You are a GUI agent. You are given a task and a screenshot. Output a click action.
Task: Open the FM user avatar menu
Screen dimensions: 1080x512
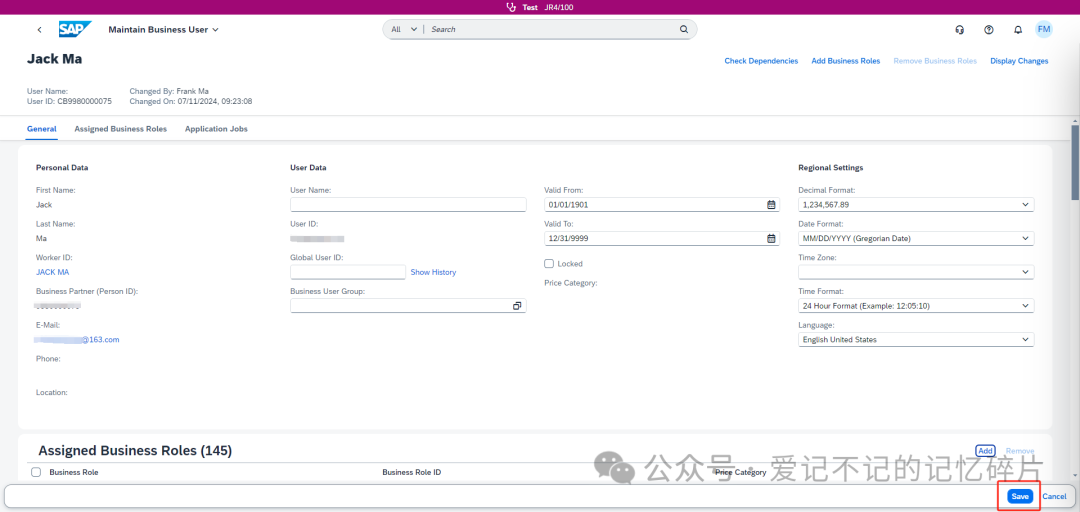click(x=1043, y=29)
